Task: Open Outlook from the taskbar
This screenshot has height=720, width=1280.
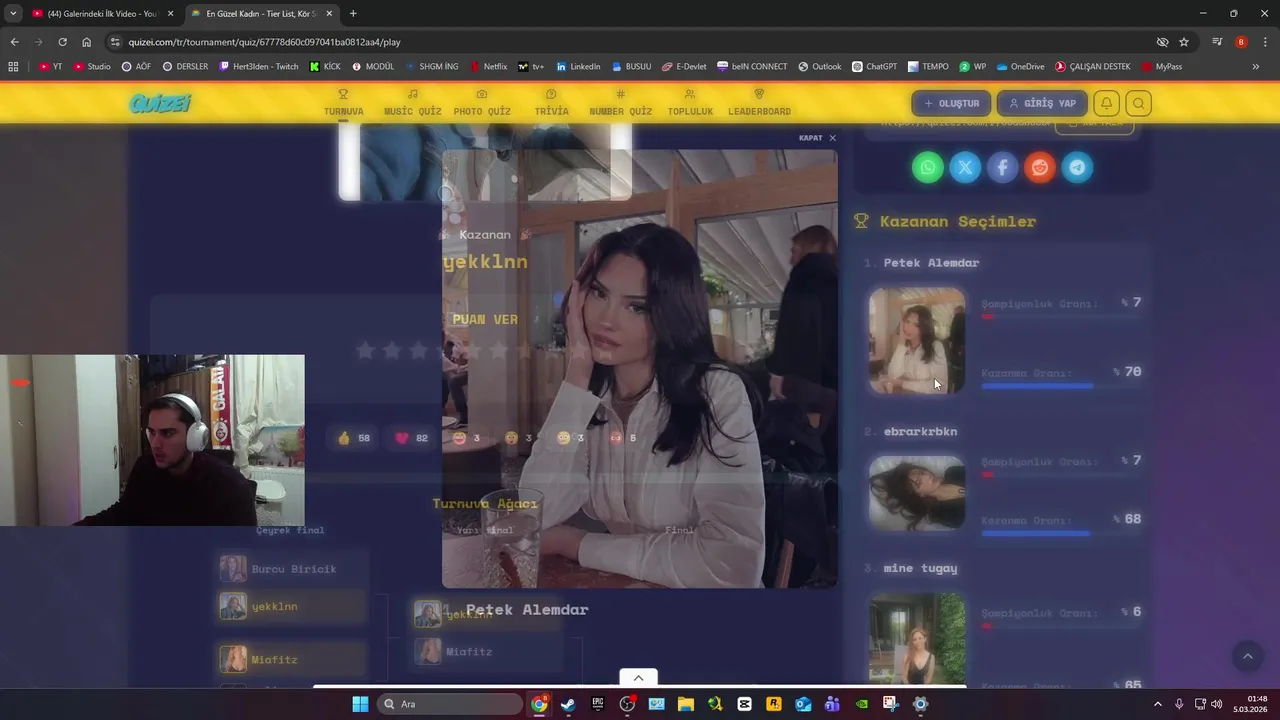Action: coord(803,704)
